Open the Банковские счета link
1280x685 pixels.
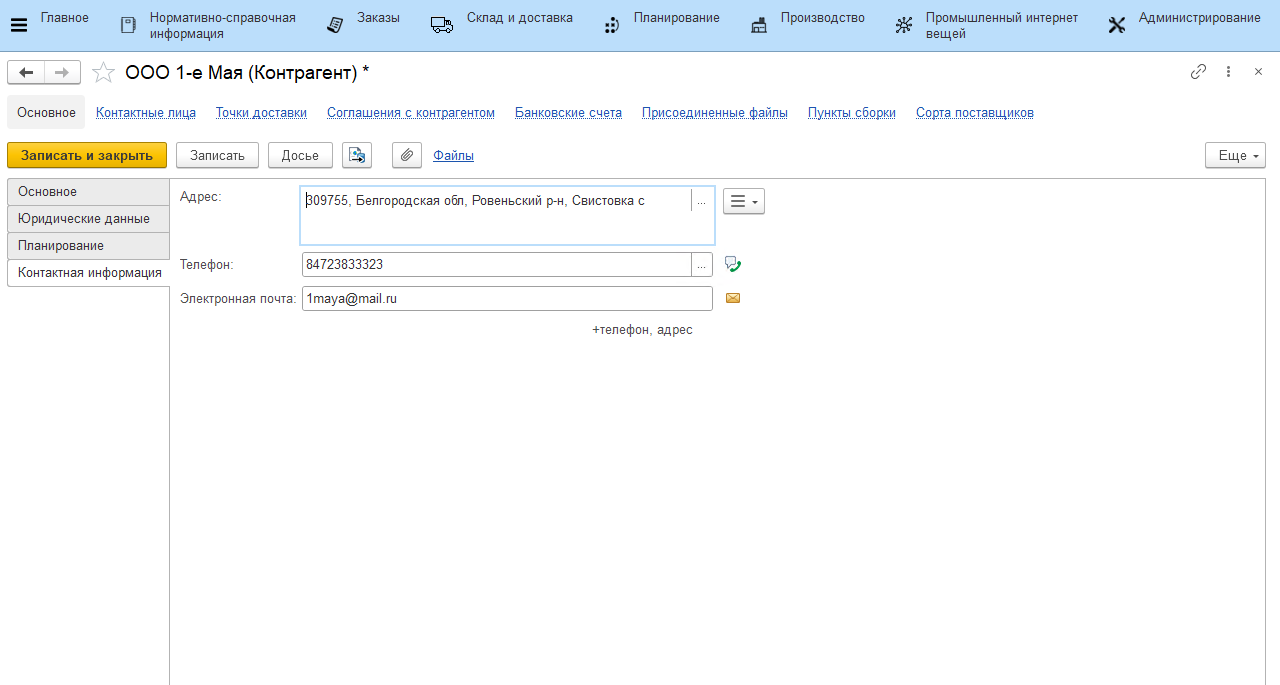[x=568, y=113]
